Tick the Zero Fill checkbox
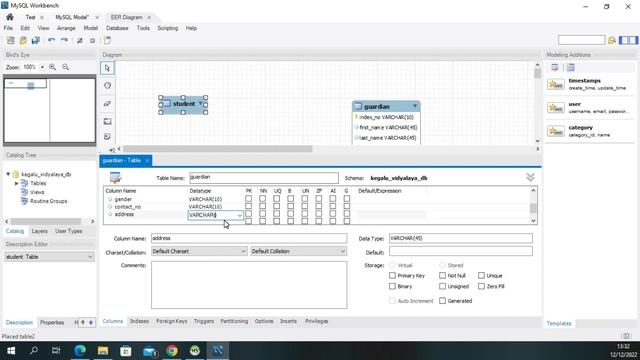Screen dimensions: 640x360 point(481,286)
